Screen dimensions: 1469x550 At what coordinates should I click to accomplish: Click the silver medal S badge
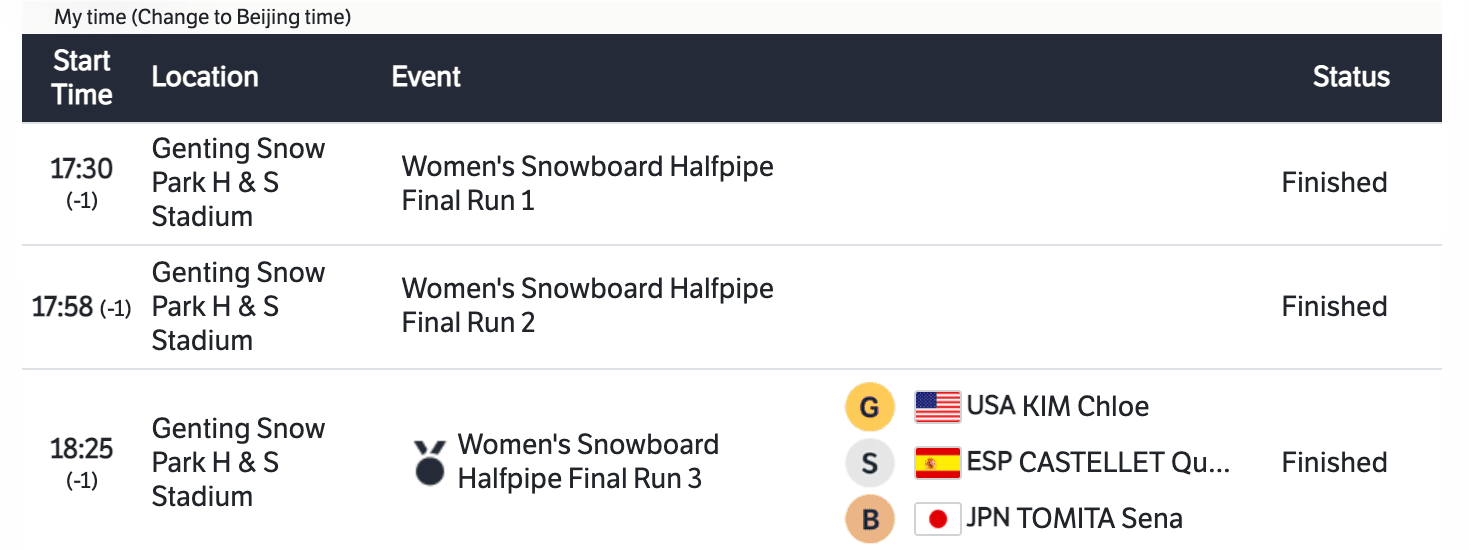[869, 463]
